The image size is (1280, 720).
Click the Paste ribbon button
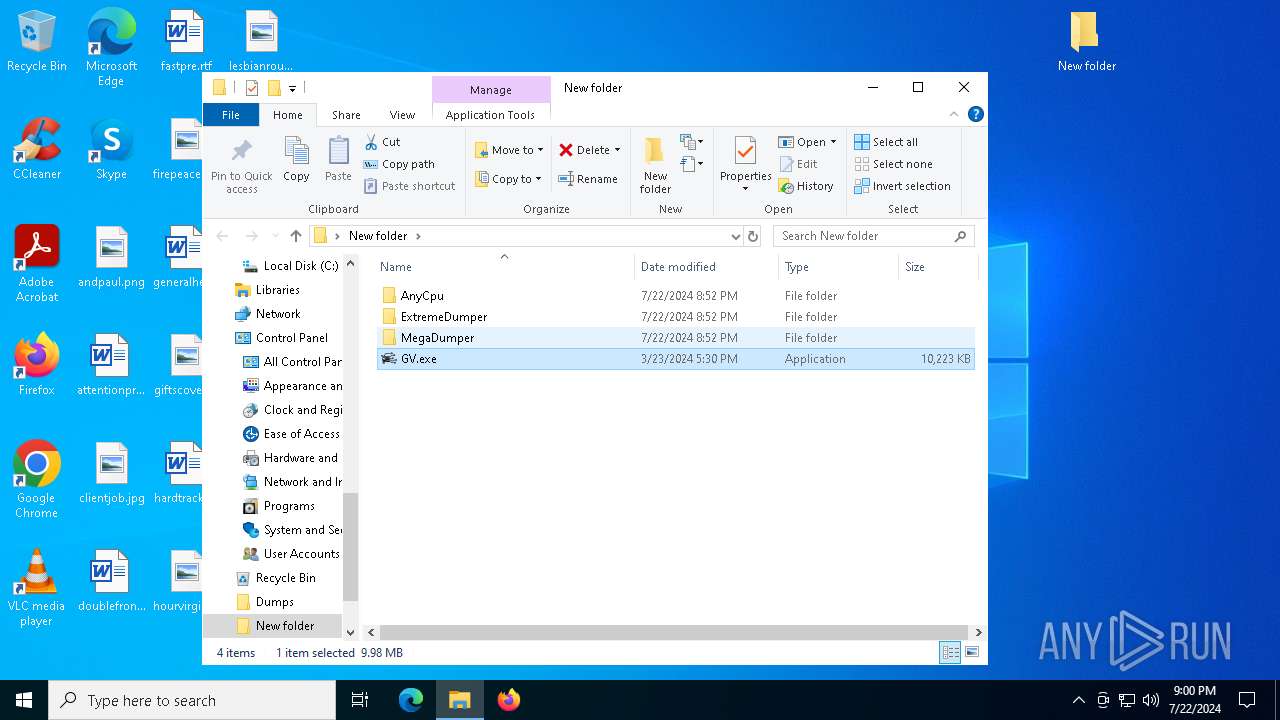click(338, 160)
